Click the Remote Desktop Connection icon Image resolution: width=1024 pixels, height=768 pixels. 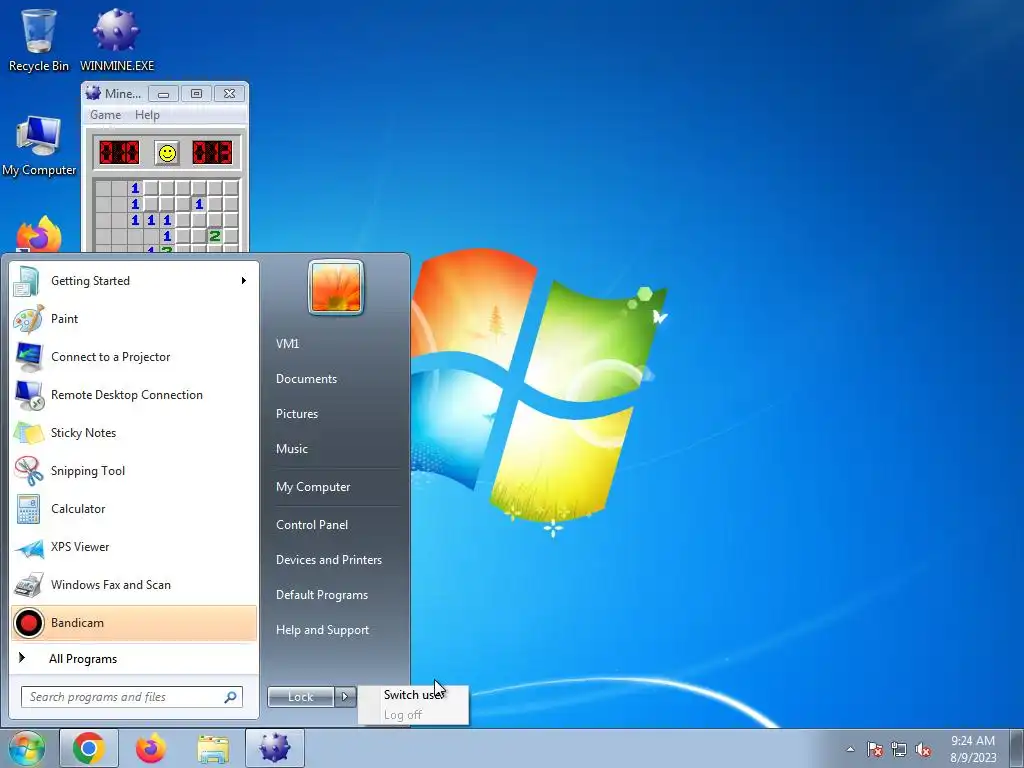(28, 395)
